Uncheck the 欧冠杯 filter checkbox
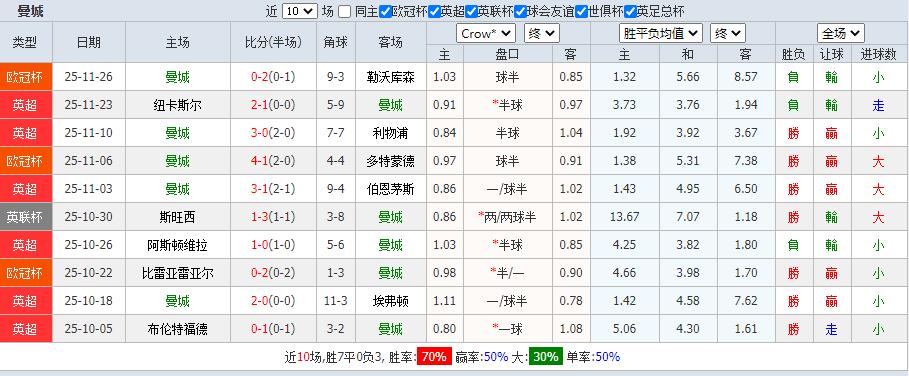This screenshot has width=909, height=376. click(385, 11)
